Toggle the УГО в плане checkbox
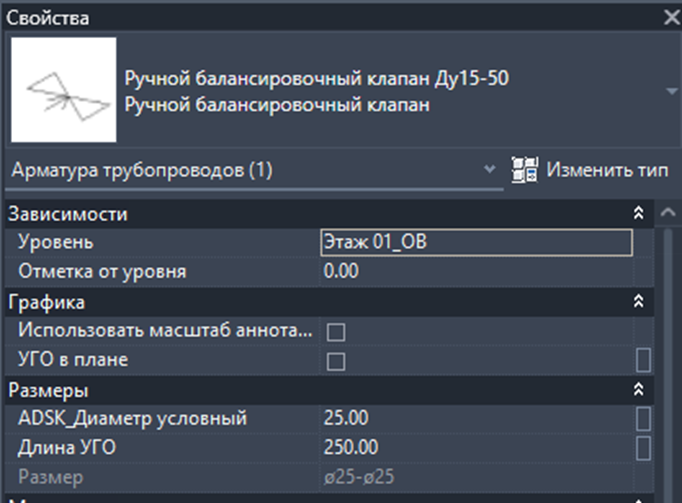682x503 pixels. point(336,361)
